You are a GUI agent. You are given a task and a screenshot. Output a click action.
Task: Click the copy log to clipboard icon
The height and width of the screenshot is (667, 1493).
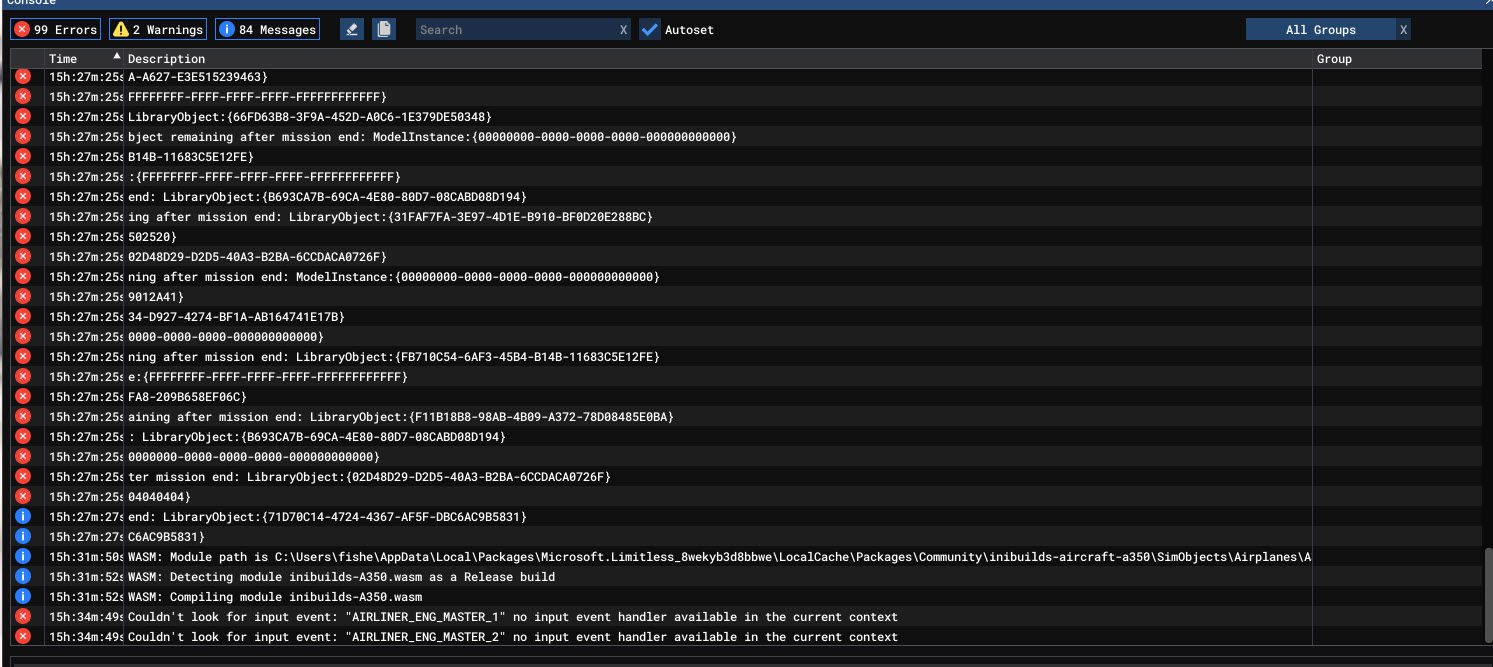tap(384, 30)
